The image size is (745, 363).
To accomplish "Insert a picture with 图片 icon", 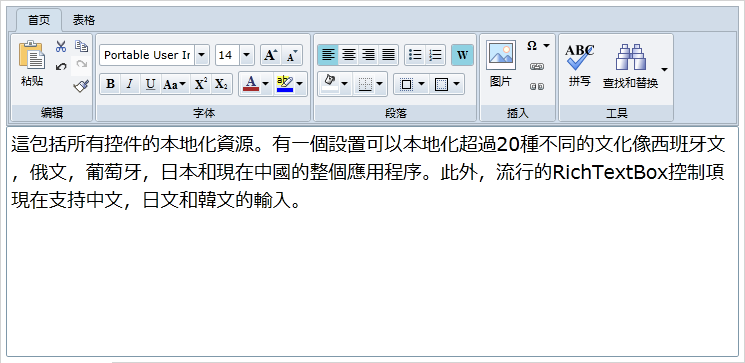I will pyautogui.click(x=501, y=64).
